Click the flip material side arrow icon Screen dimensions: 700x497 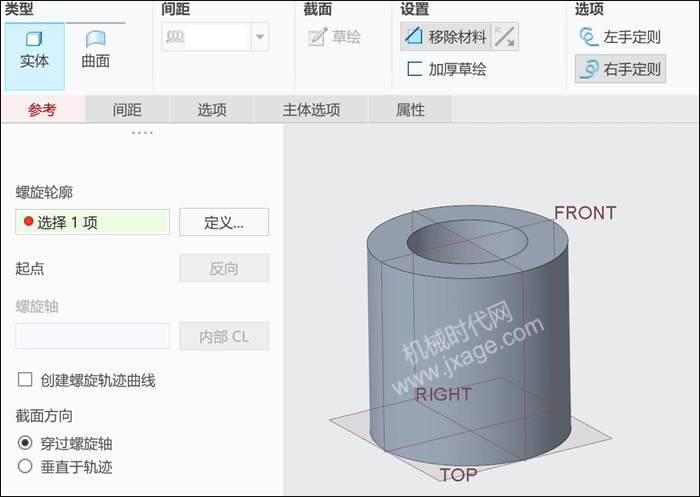[x=505, y=37]
